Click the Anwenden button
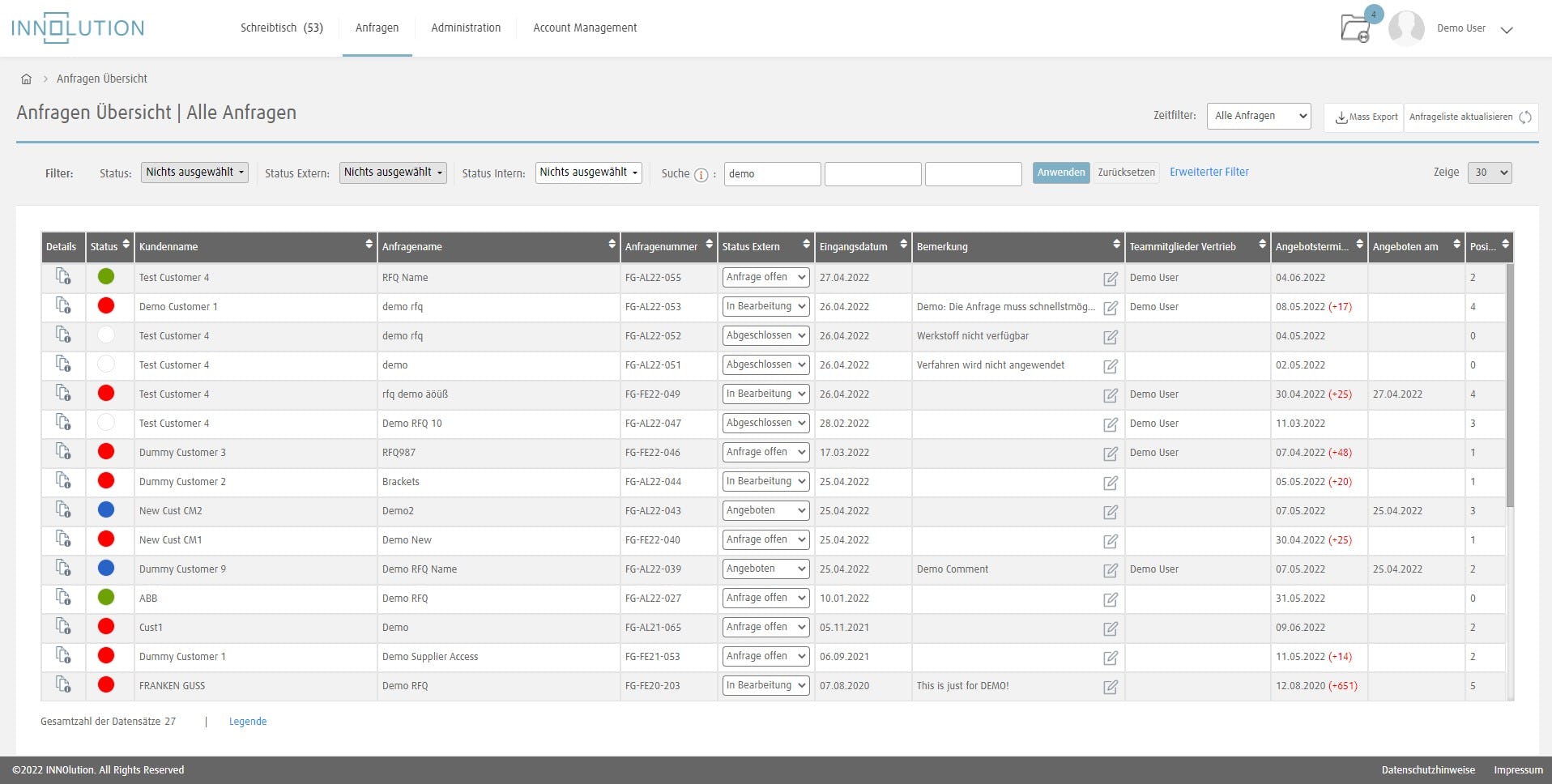This screenshot has height=784, width=1552. [1060, 172]
